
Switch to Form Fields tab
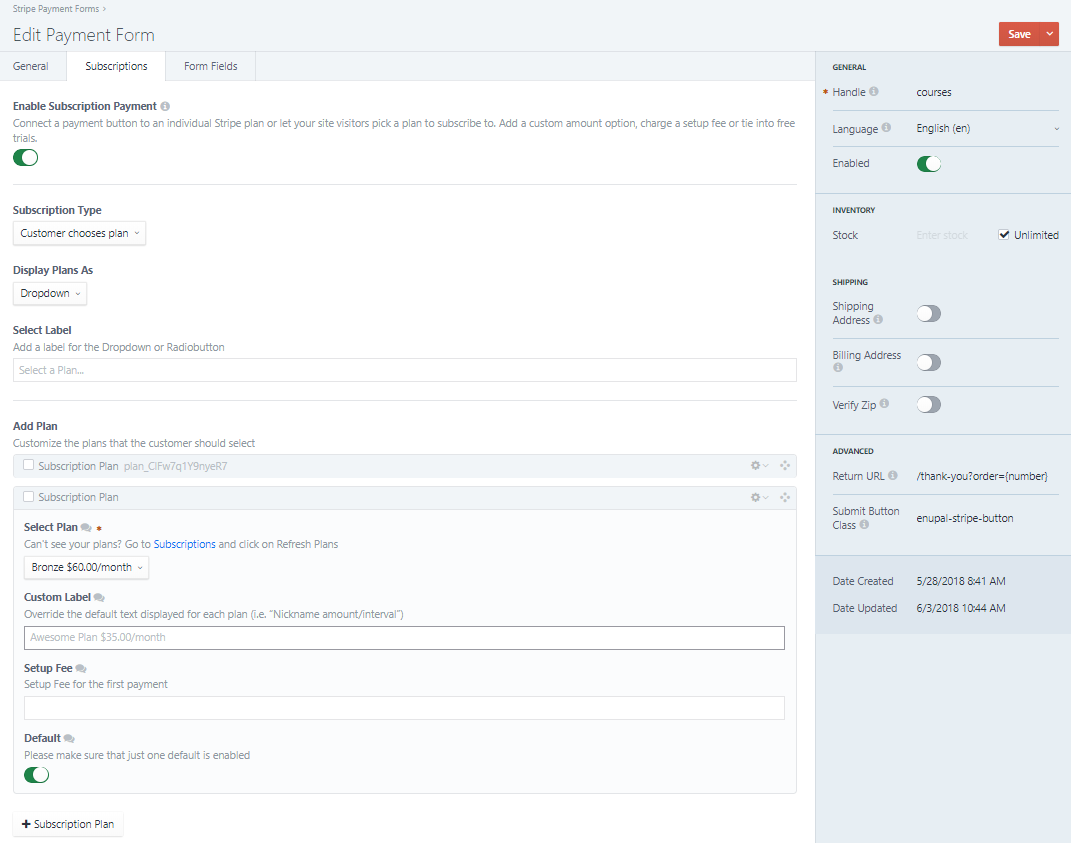click(x=210, y=66)
